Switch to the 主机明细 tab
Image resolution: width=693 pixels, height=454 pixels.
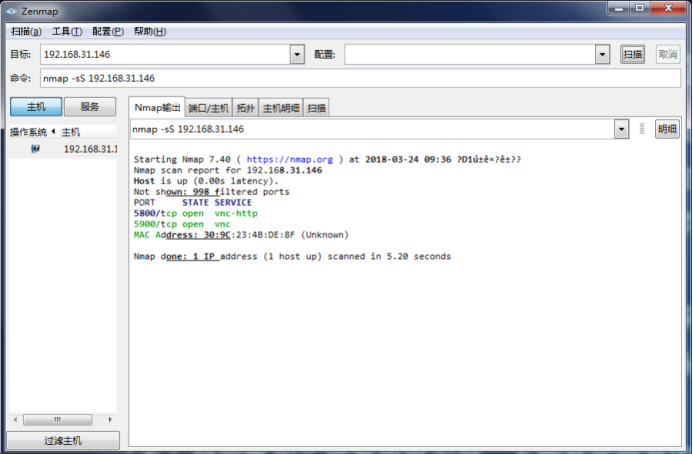(x=281, y=108)
